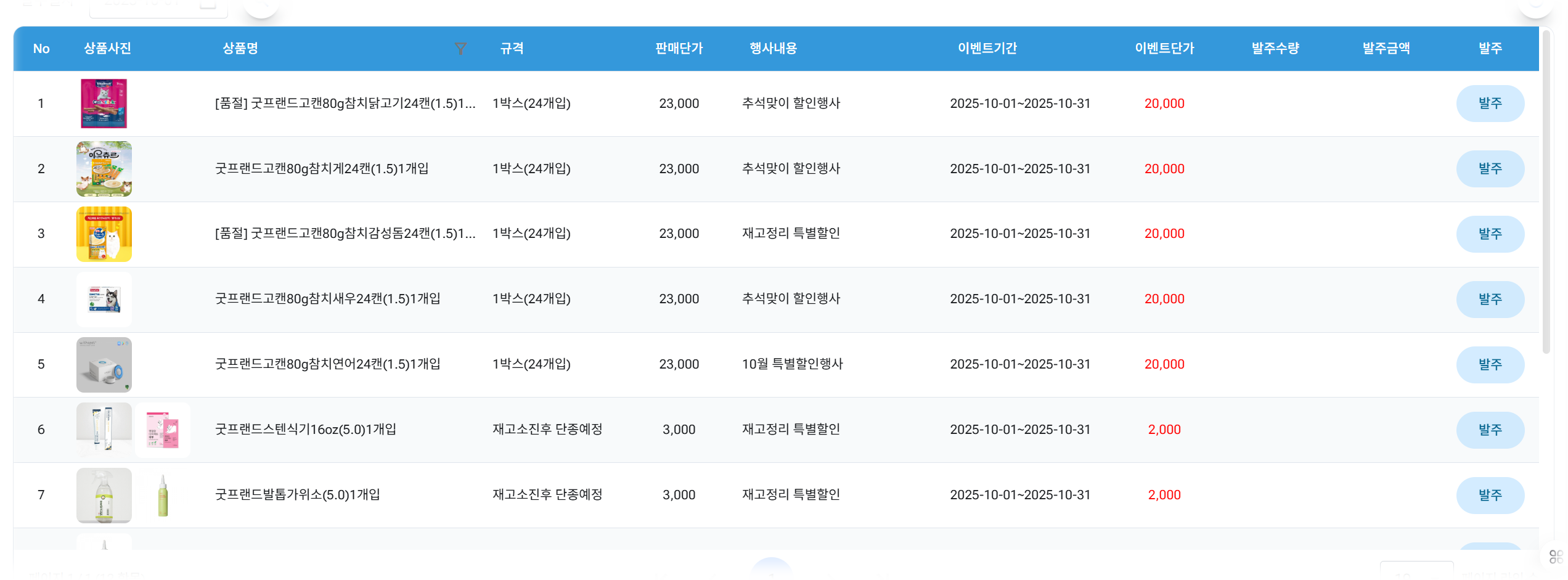Screen dimensions: 1568x580
Task: Click the filter icon in 상품명 column
Action: click(460, 49)
